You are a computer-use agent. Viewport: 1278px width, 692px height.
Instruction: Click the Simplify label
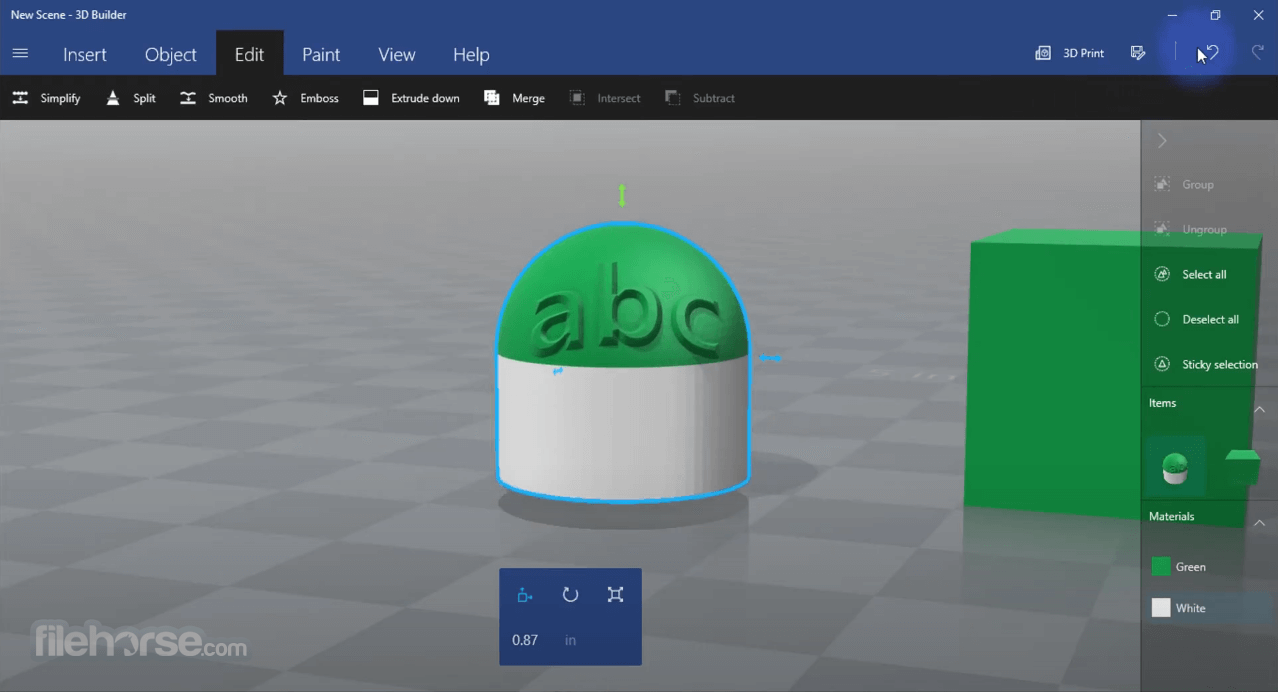tap(60, 98)
